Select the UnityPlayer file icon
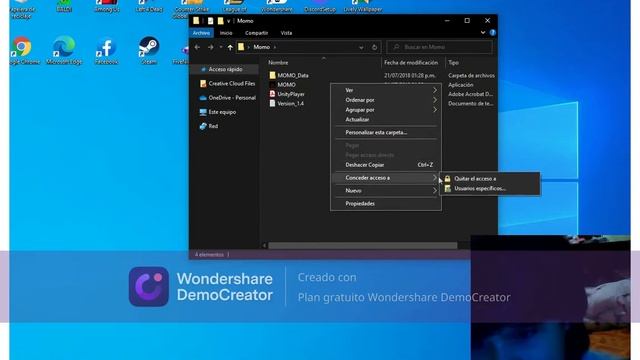640x360 pixels. (x=272, y=94)
